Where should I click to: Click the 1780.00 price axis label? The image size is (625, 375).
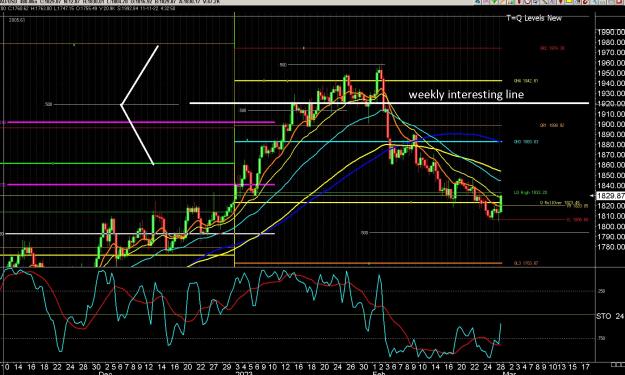611,247
